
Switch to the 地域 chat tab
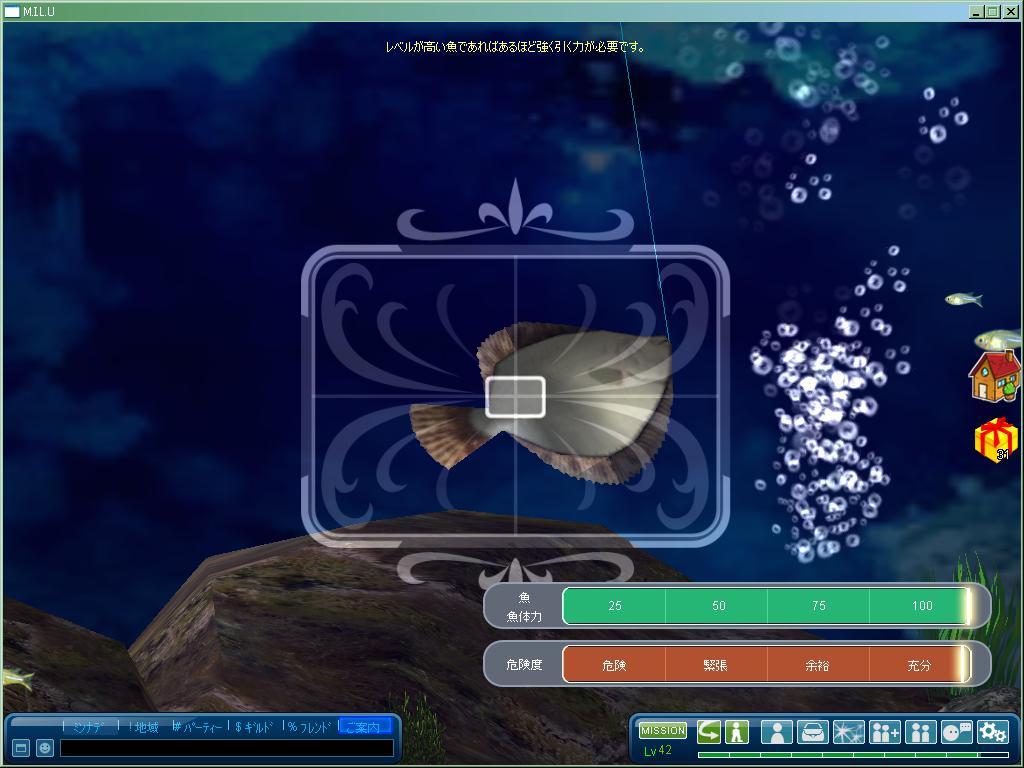pos(144,727)
